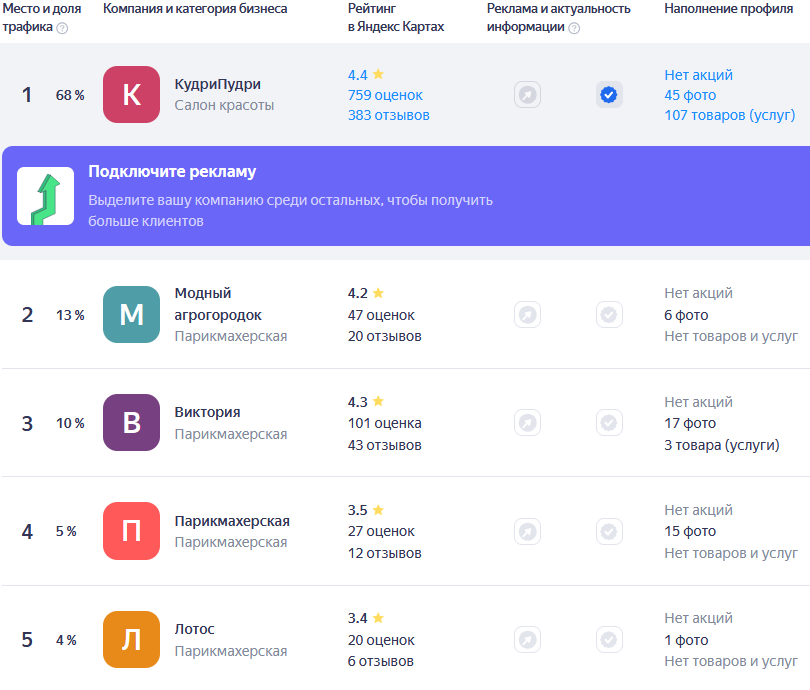Image resolution: width=810 pixels, height=690 pixels.
Task: Click the grey verification badge for Парикмахерская row
Action: pyautogui.click(x=609, y=531)
